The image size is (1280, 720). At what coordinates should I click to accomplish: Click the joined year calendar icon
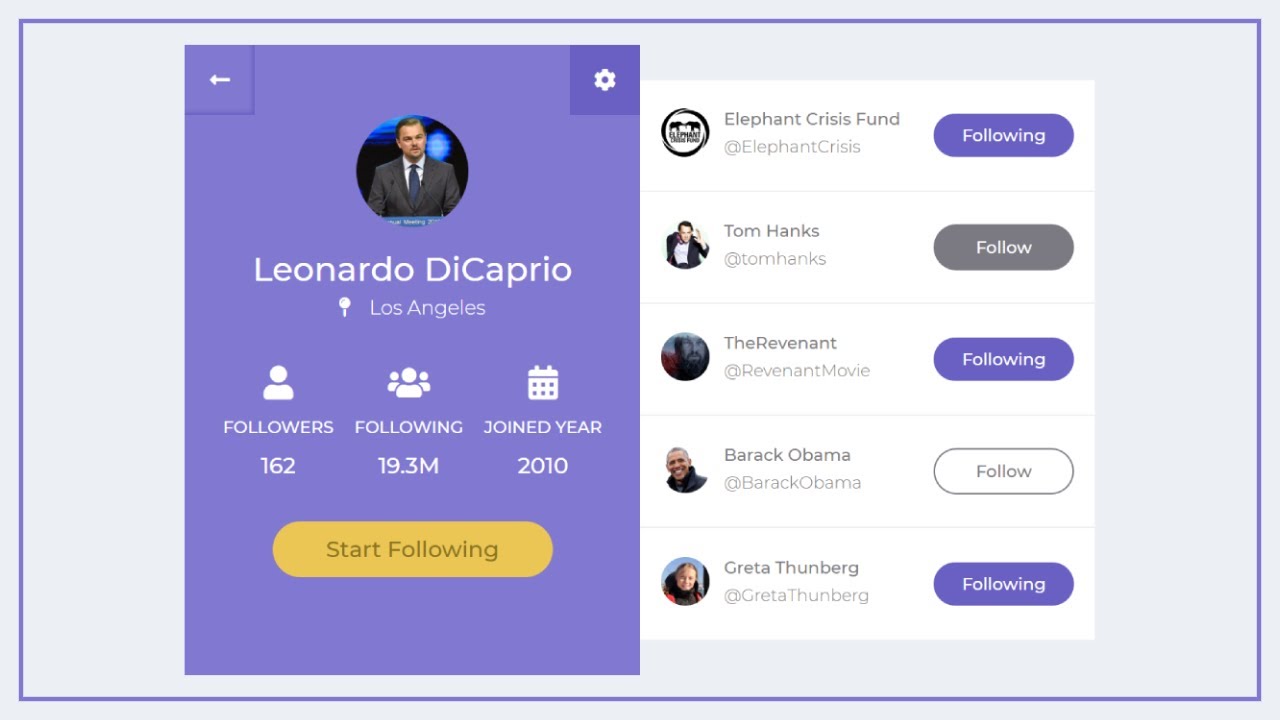click(543, 383)
